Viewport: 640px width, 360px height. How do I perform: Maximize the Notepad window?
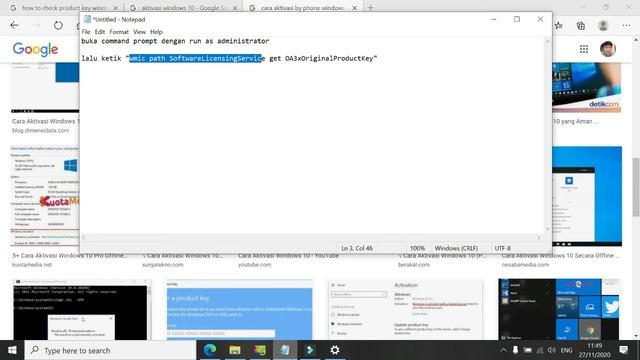(517, 19)
